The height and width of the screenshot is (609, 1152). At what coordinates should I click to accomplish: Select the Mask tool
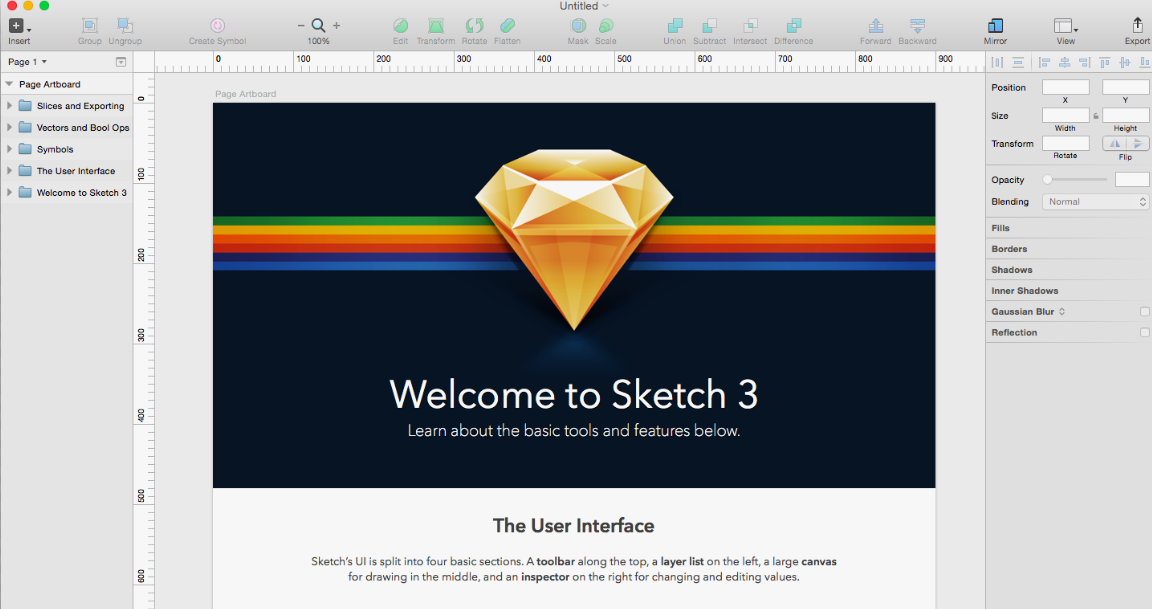click(578, 26)
